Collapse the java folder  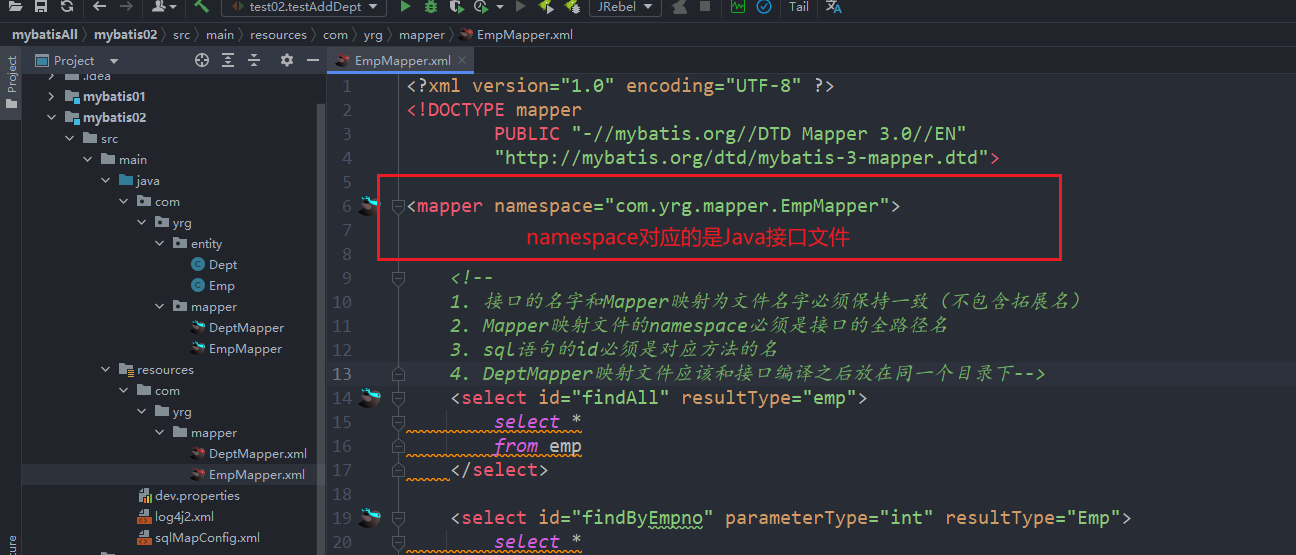105,181
